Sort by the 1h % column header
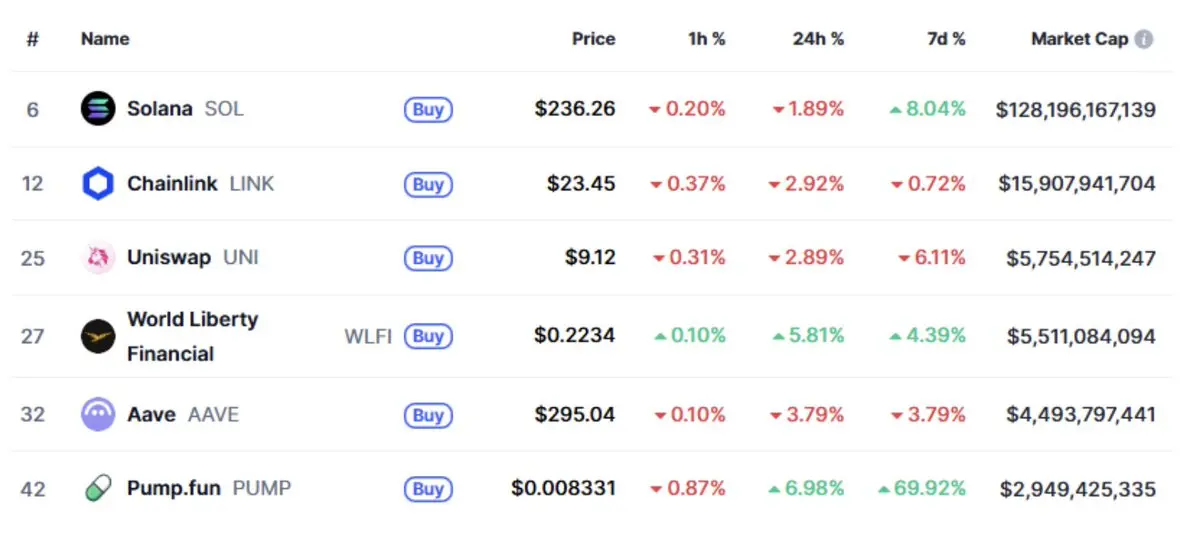 coord(706,39)
